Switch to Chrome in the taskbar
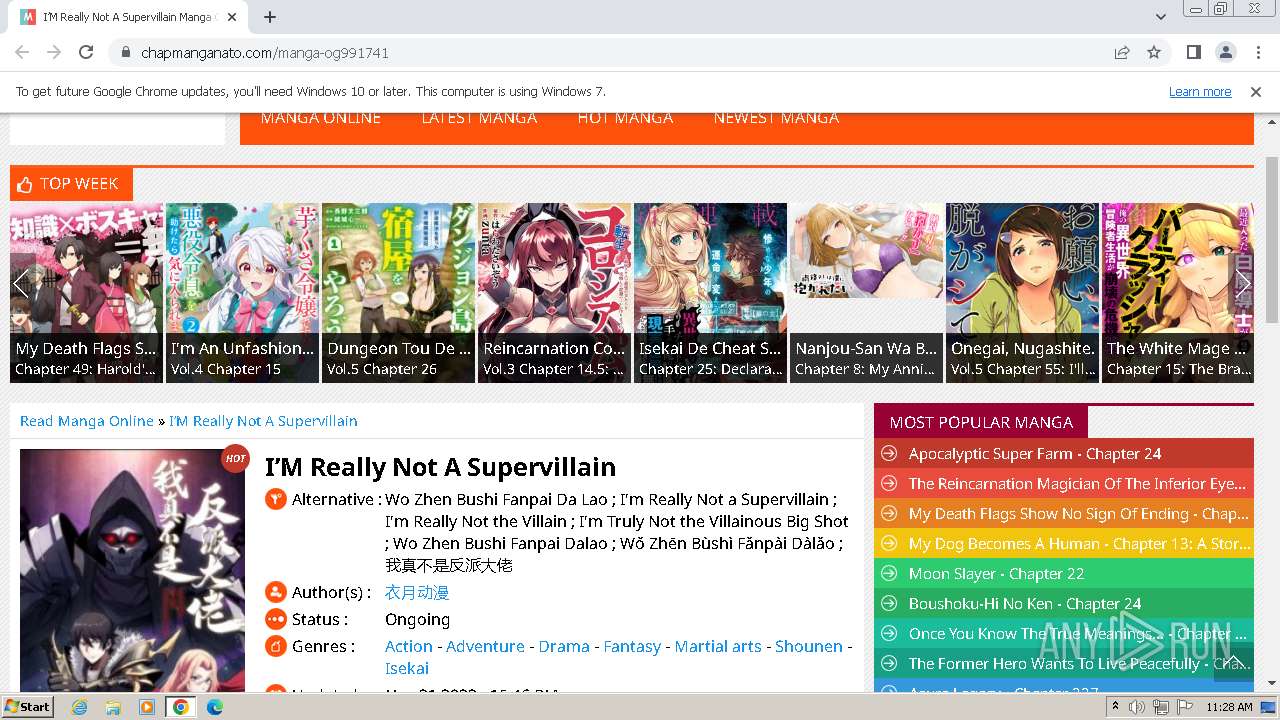The height and width of the screenshot is (720, 1280). tap(180, 707)
